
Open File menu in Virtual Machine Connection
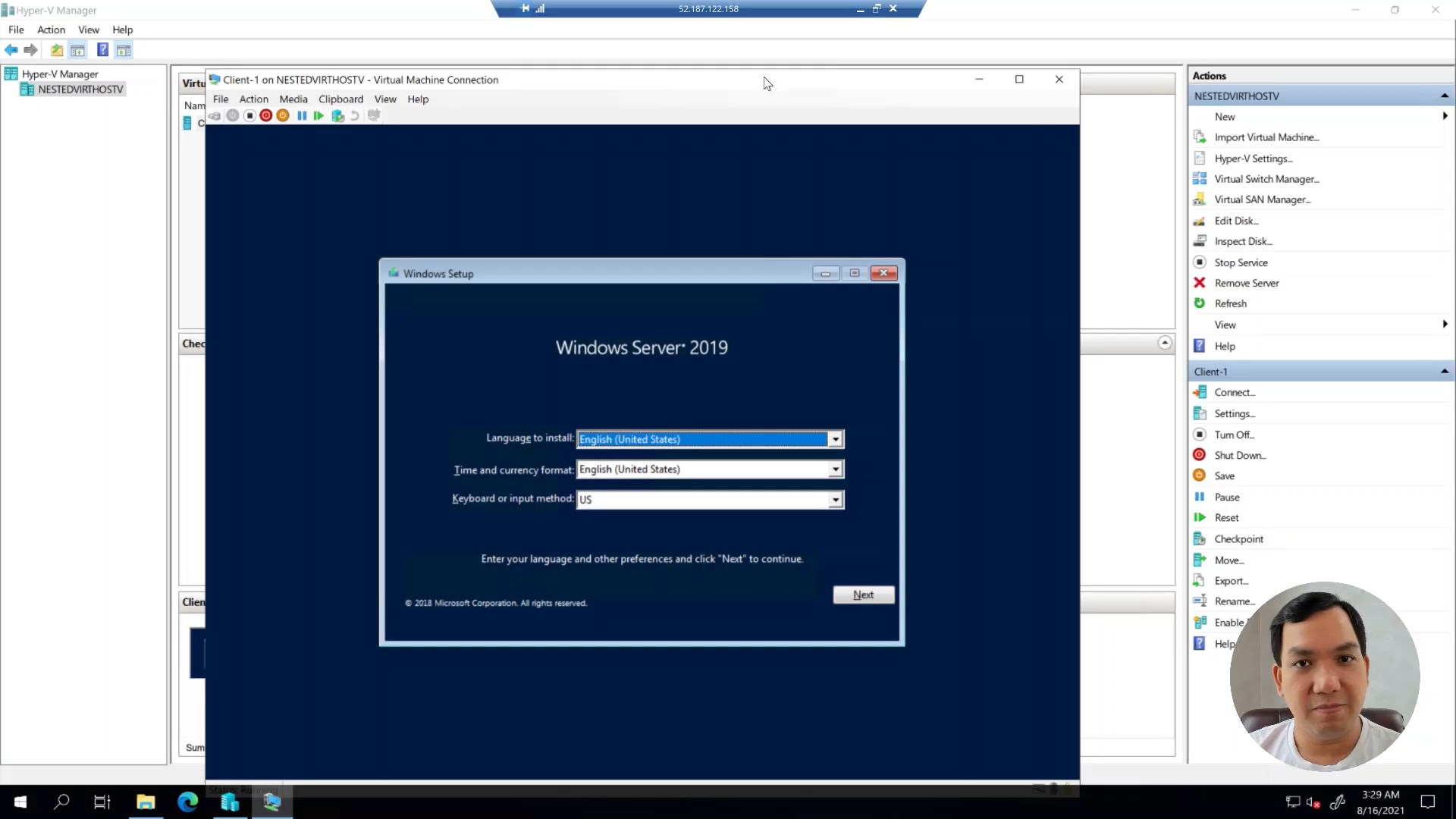[x=221, y=99]
